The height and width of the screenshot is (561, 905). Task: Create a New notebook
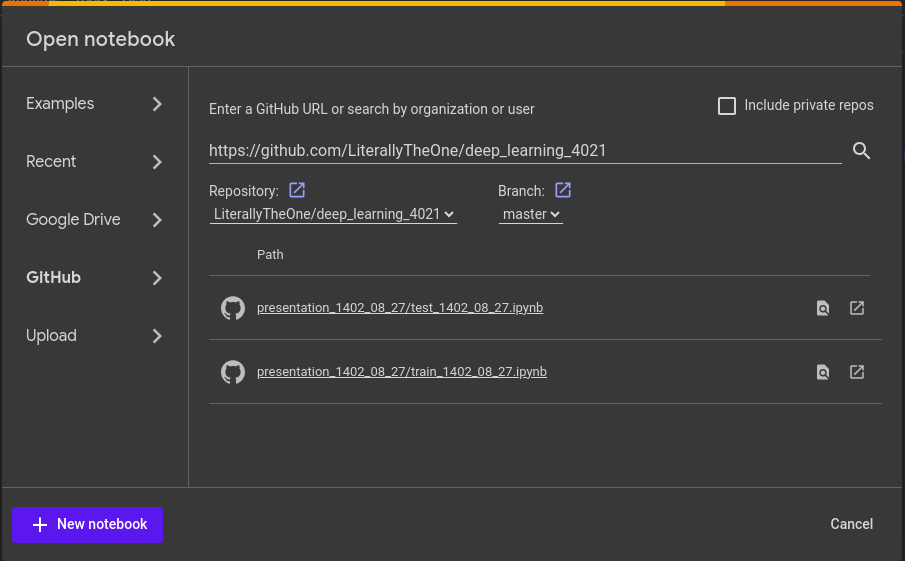click(87, 525)
